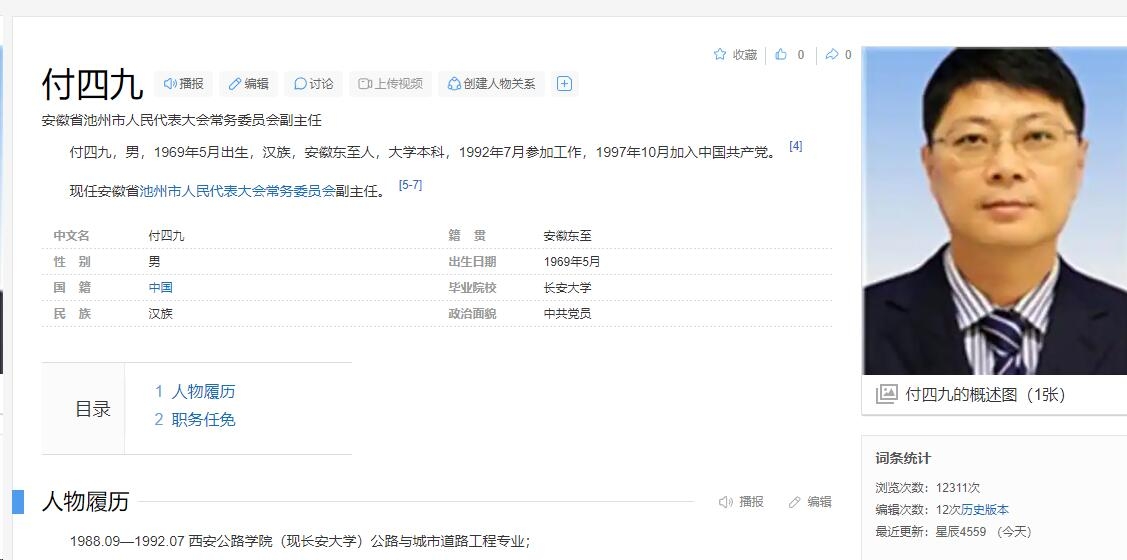This screenshot has height=560, width=1127.
Task: Open the 池州市人民代表大会常务委员会 link
Action: click(x=237, y=191)
